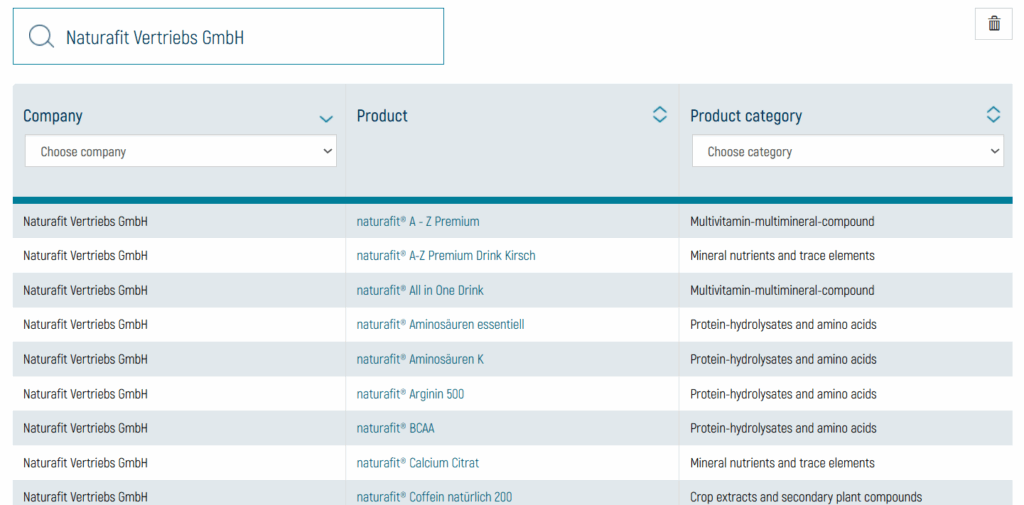Click the search field with Naturafit Vertriebs GmbH
The width and height of the screenshot is (1024, 505).
(x=228, y=37)
